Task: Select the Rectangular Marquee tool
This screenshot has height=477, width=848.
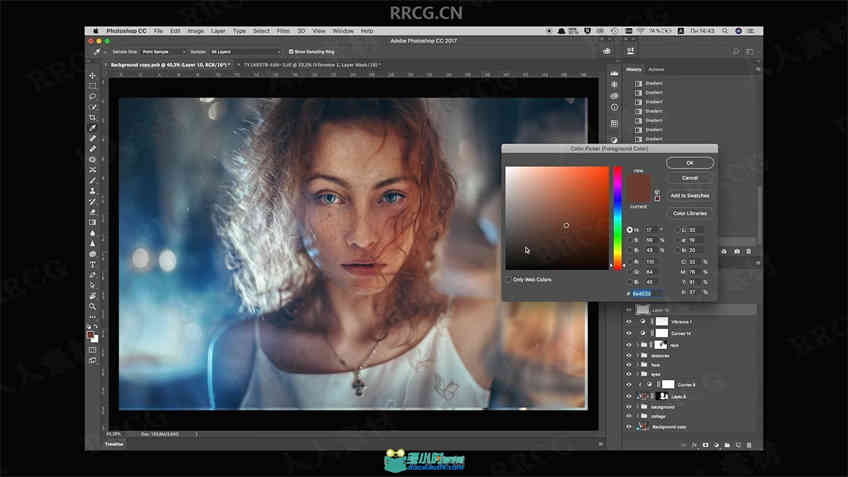Action: pos(92,86)
